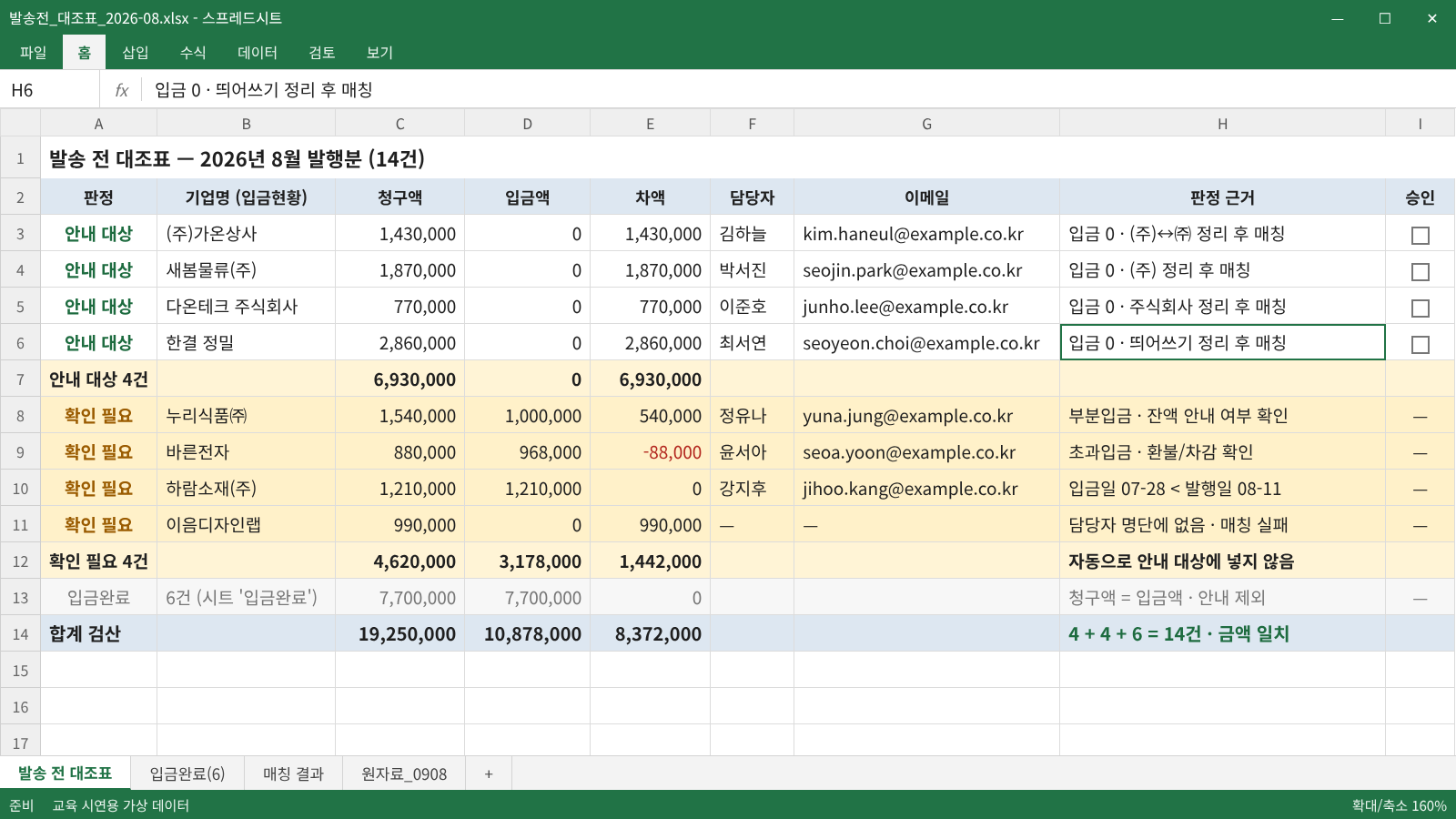Open the 보기 ribbon tab
Image resolution: width=1456 pixels, height=819 pixels.
[x=379, y=53]
